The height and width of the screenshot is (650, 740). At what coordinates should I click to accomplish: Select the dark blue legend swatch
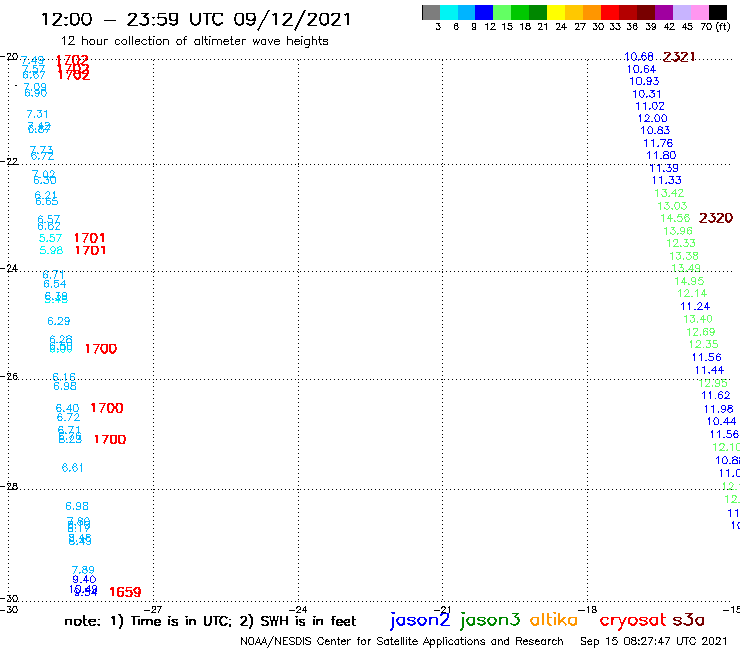[484, 12]
